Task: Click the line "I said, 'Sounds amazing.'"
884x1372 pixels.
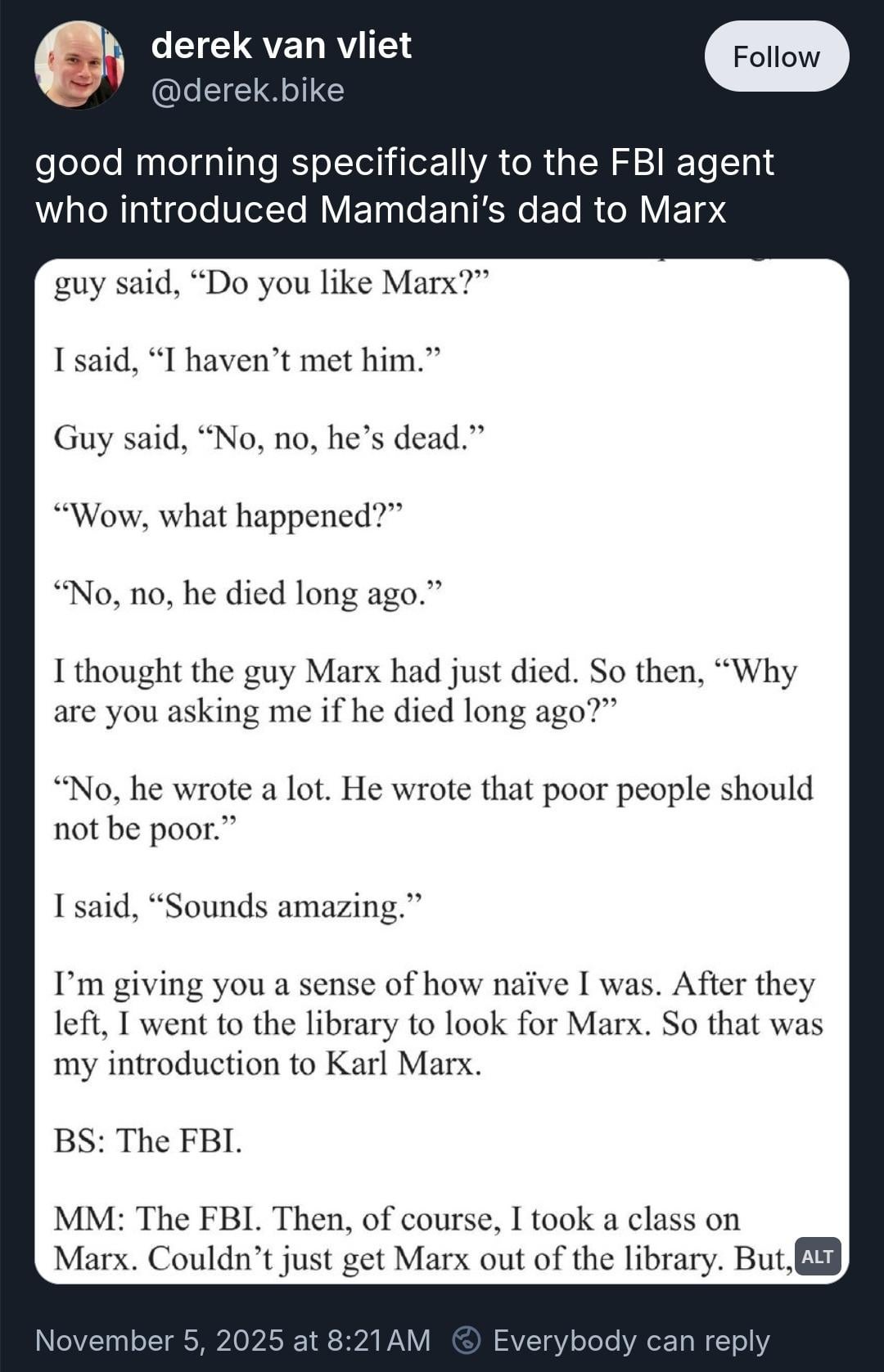Action: (x=237, y=906)
